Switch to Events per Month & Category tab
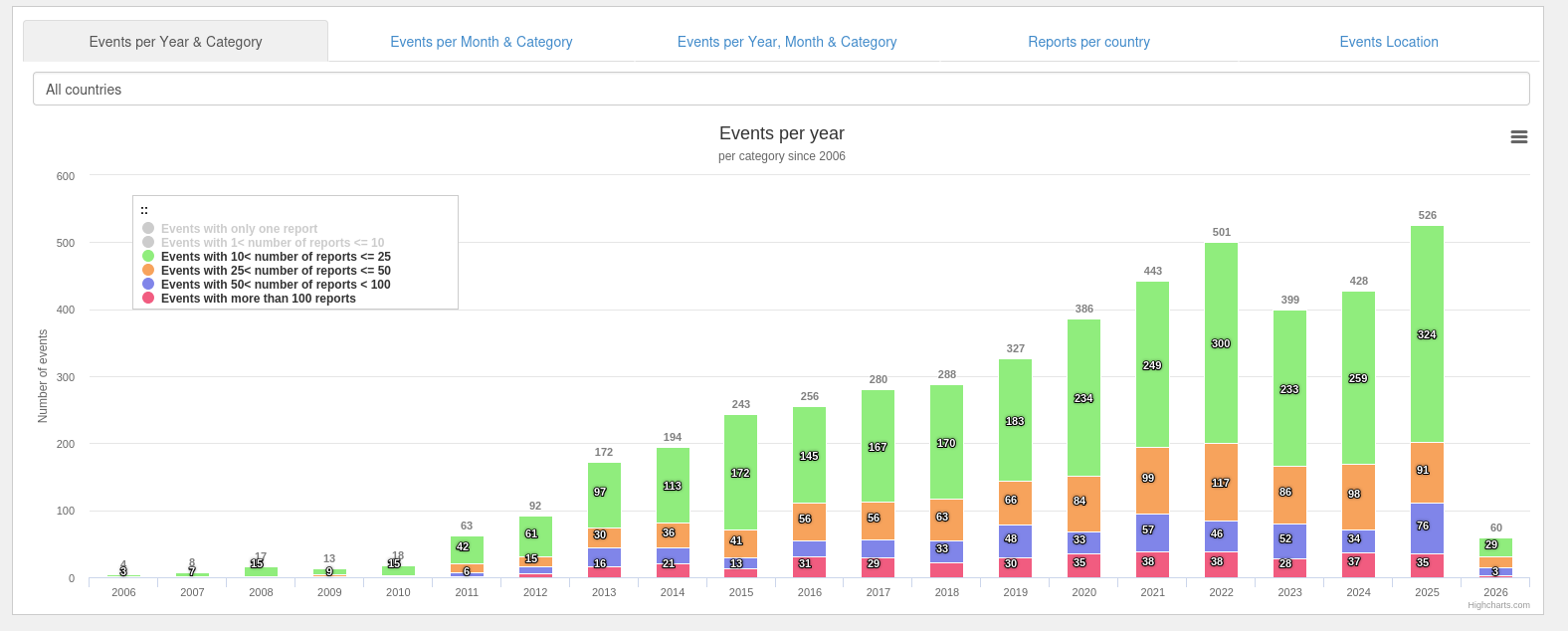The width and height of the screenshot is (1568, 631). [x=481, y=42]
